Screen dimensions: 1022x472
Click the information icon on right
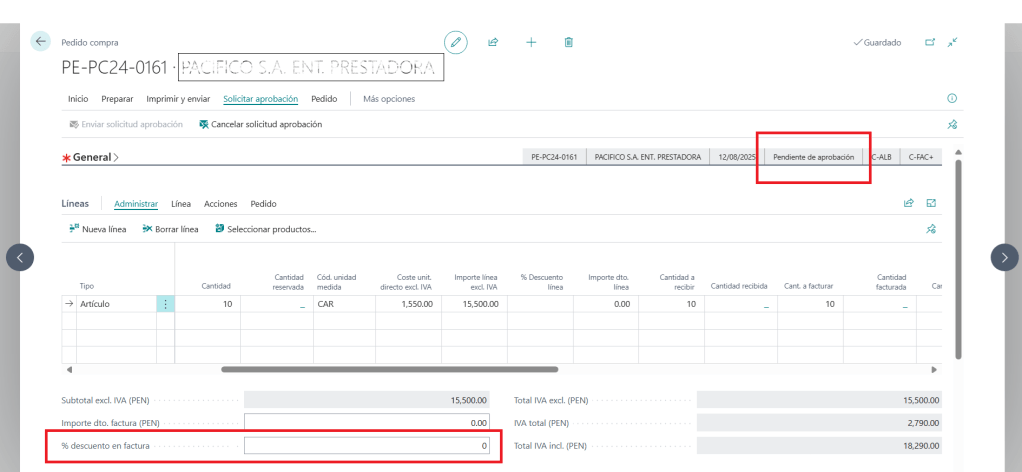[x=951, y=99]
